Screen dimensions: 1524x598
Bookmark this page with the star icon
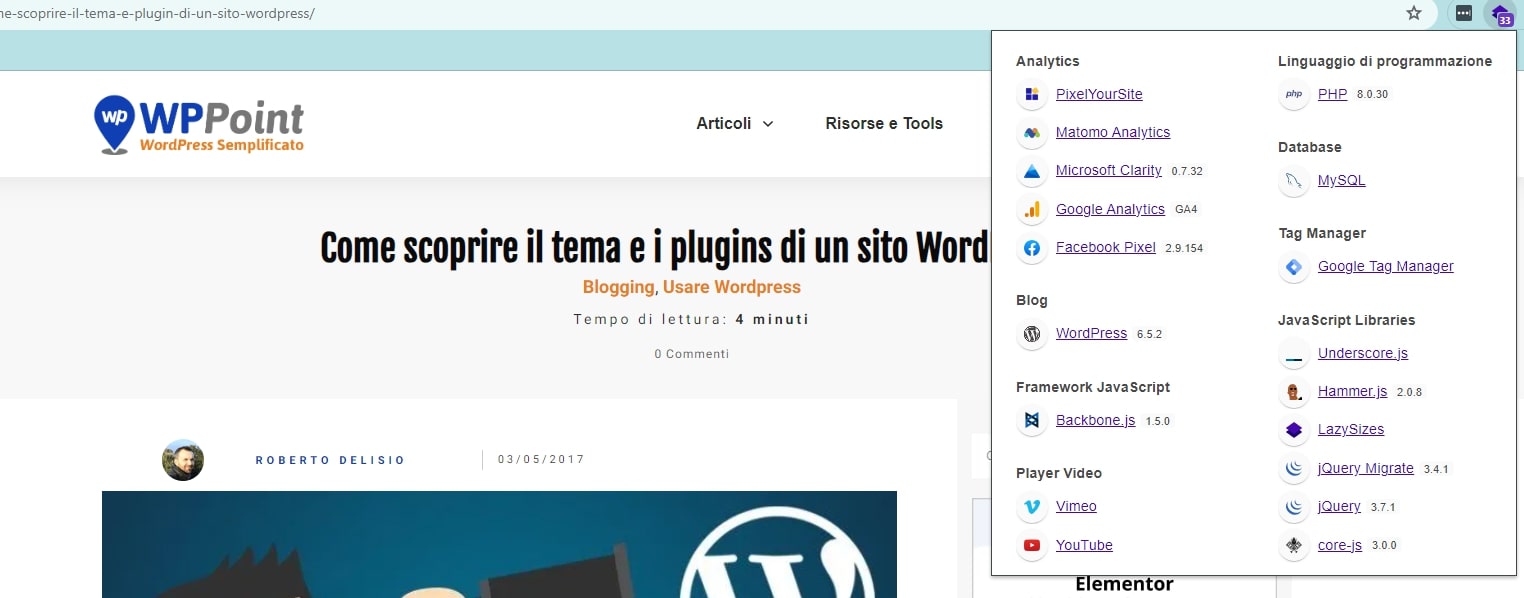click(1414, 13)
